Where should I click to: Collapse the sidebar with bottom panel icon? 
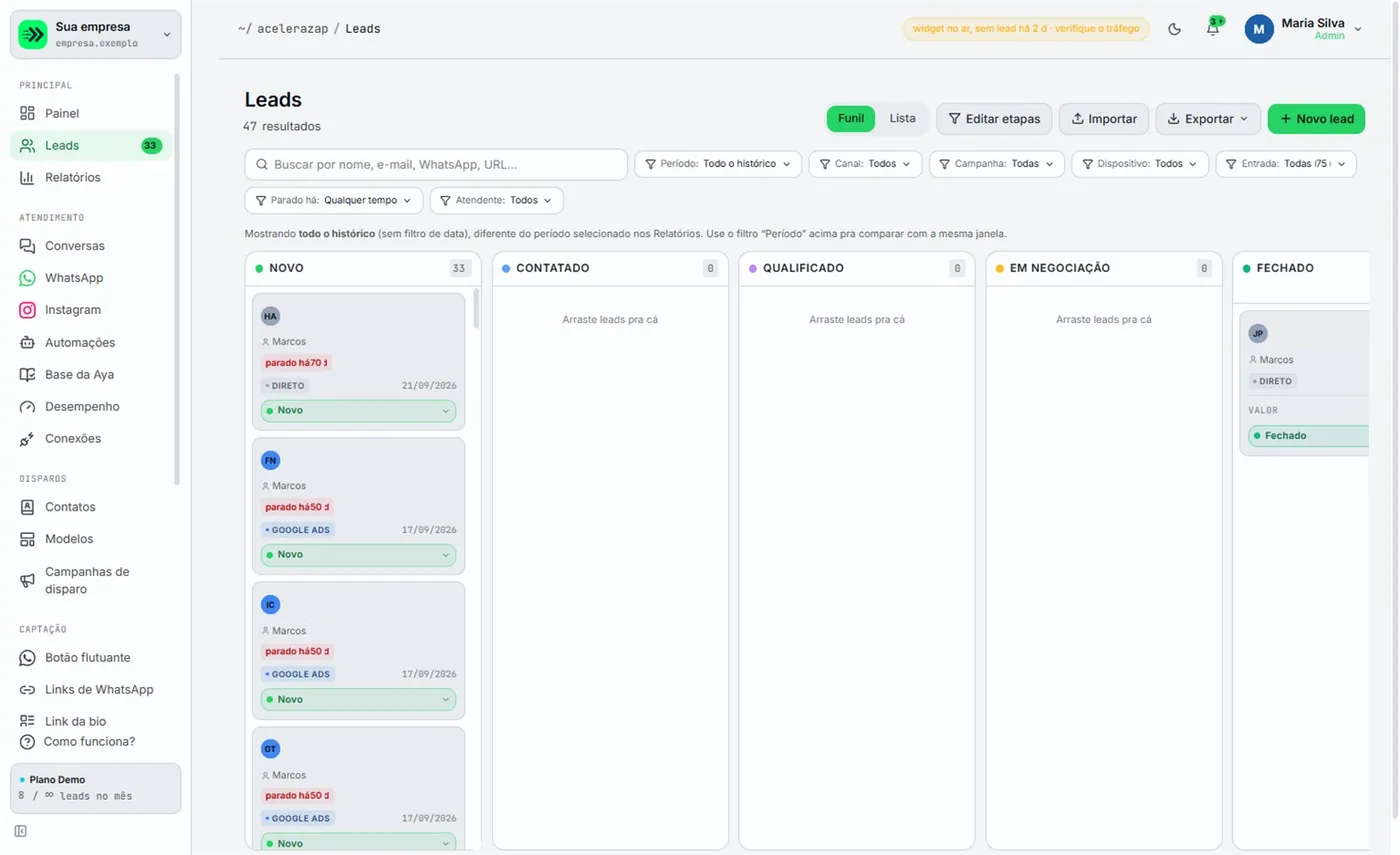pos(21,831)
